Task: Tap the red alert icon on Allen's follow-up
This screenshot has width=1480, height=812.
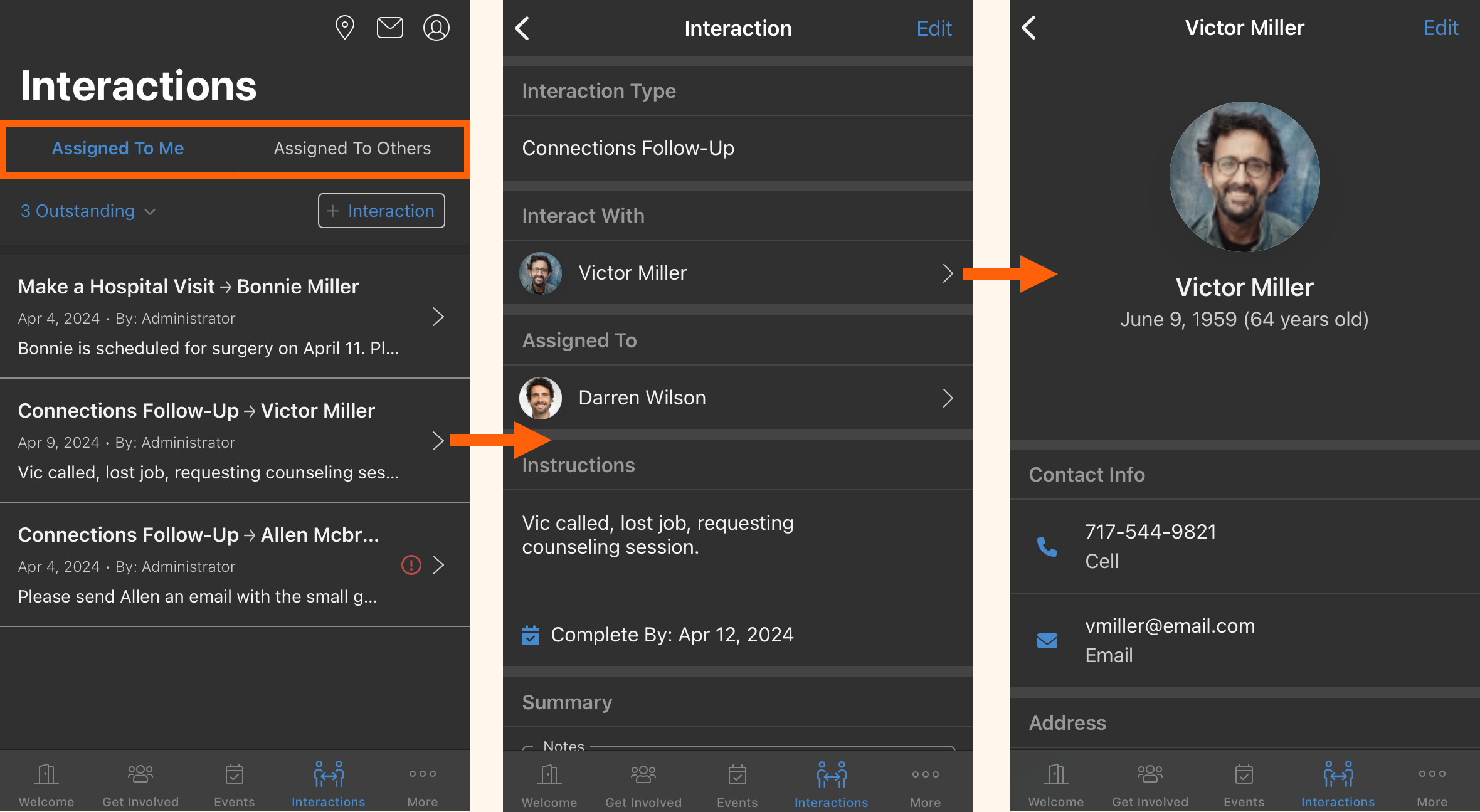Action: click(x=411, y=565)
